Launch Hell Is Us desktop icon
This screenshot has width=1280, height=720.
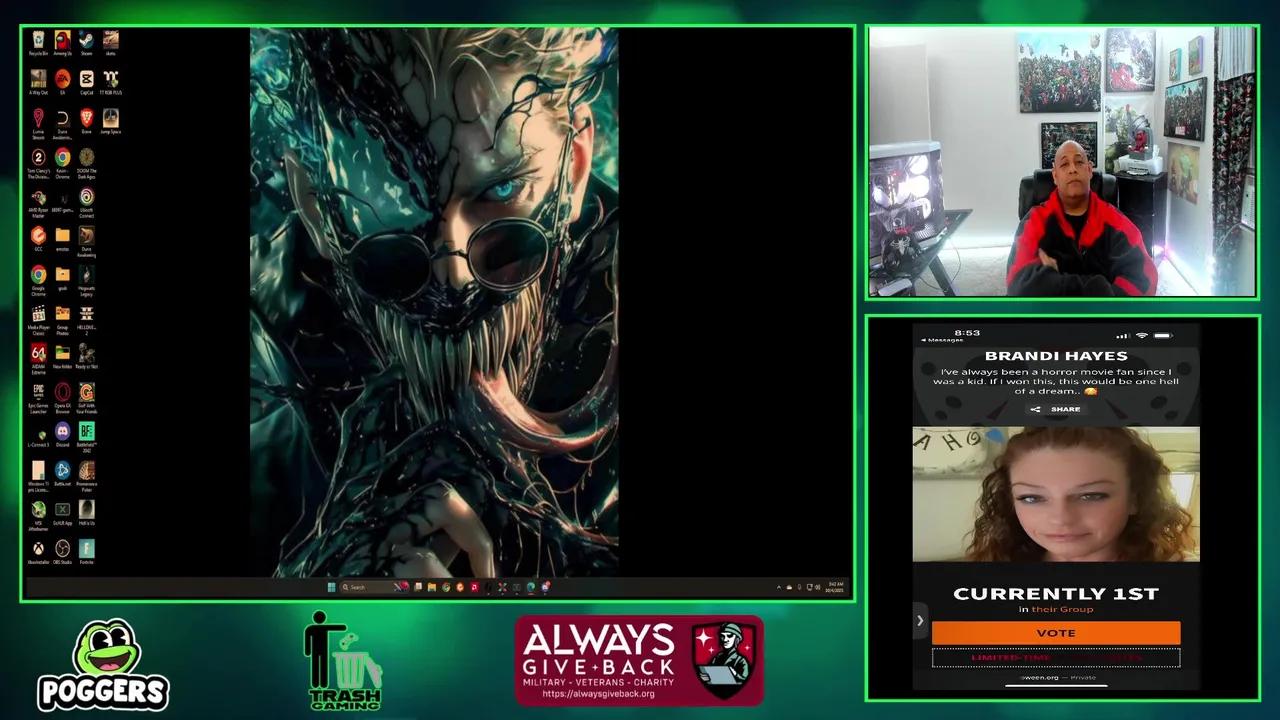tap(87, 513)
